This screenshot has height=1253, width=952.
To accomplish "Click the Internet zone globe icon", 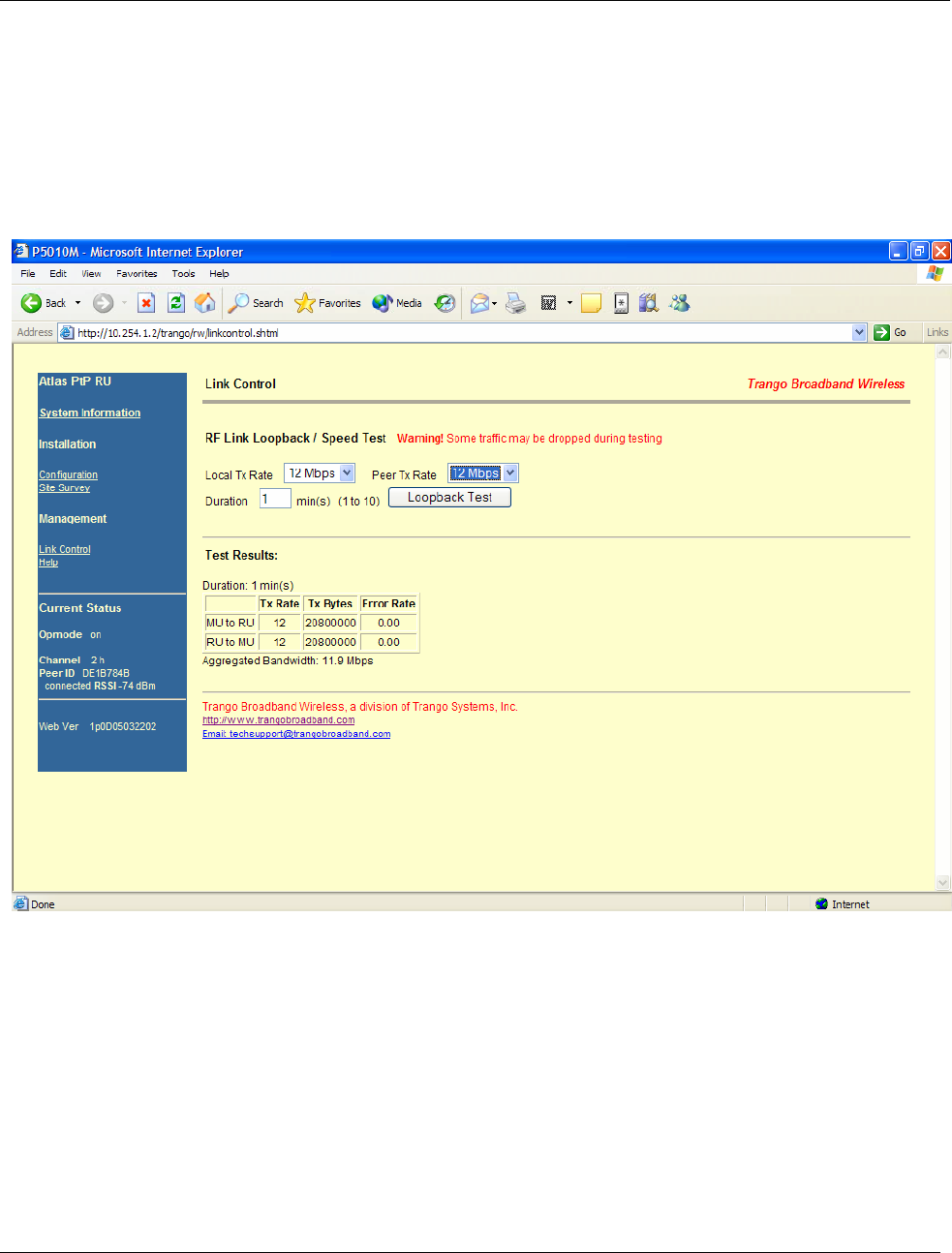I will click(x=822, y=903).
